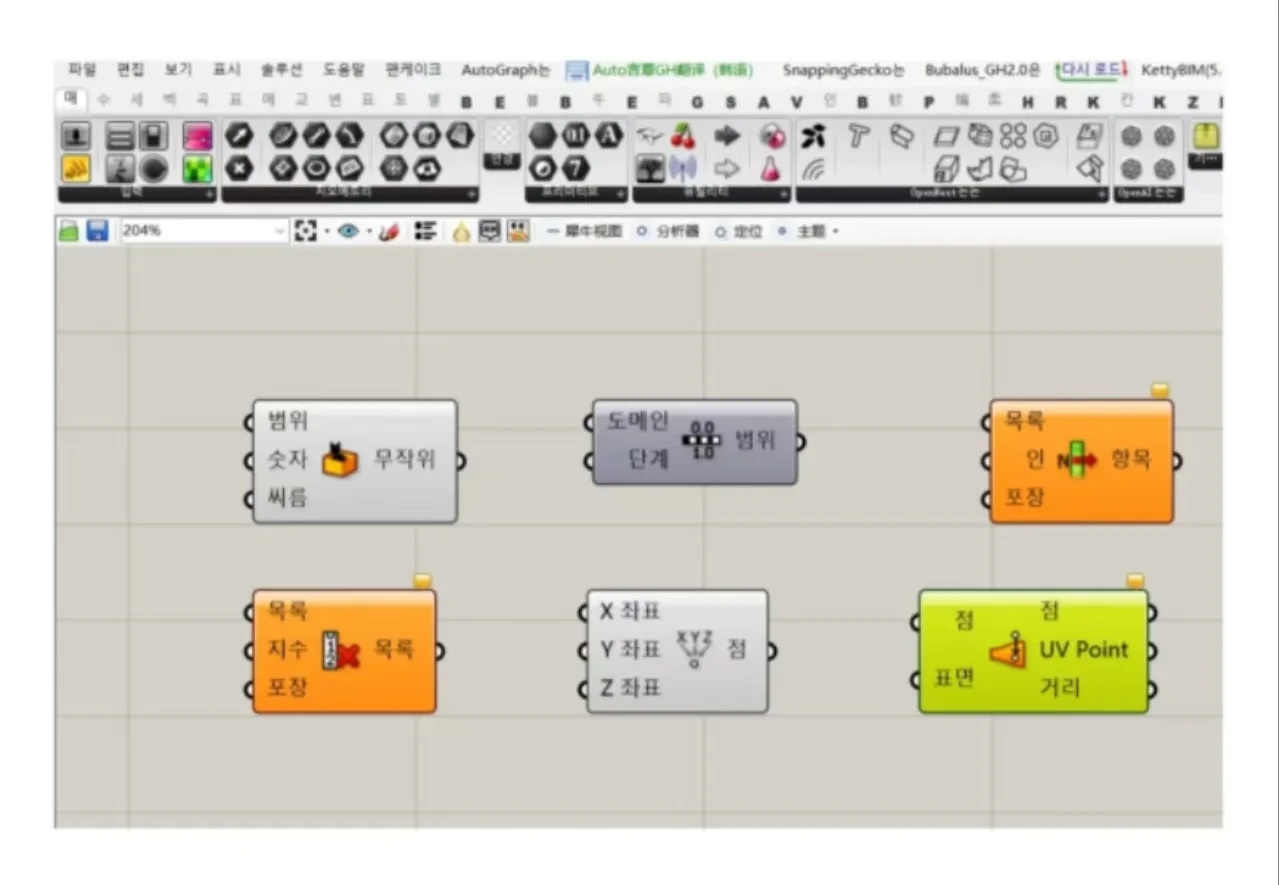Click the orange icon beside UV Point
The height and width of the screenshot is (885, 1279).
[x=1008, y=650]
